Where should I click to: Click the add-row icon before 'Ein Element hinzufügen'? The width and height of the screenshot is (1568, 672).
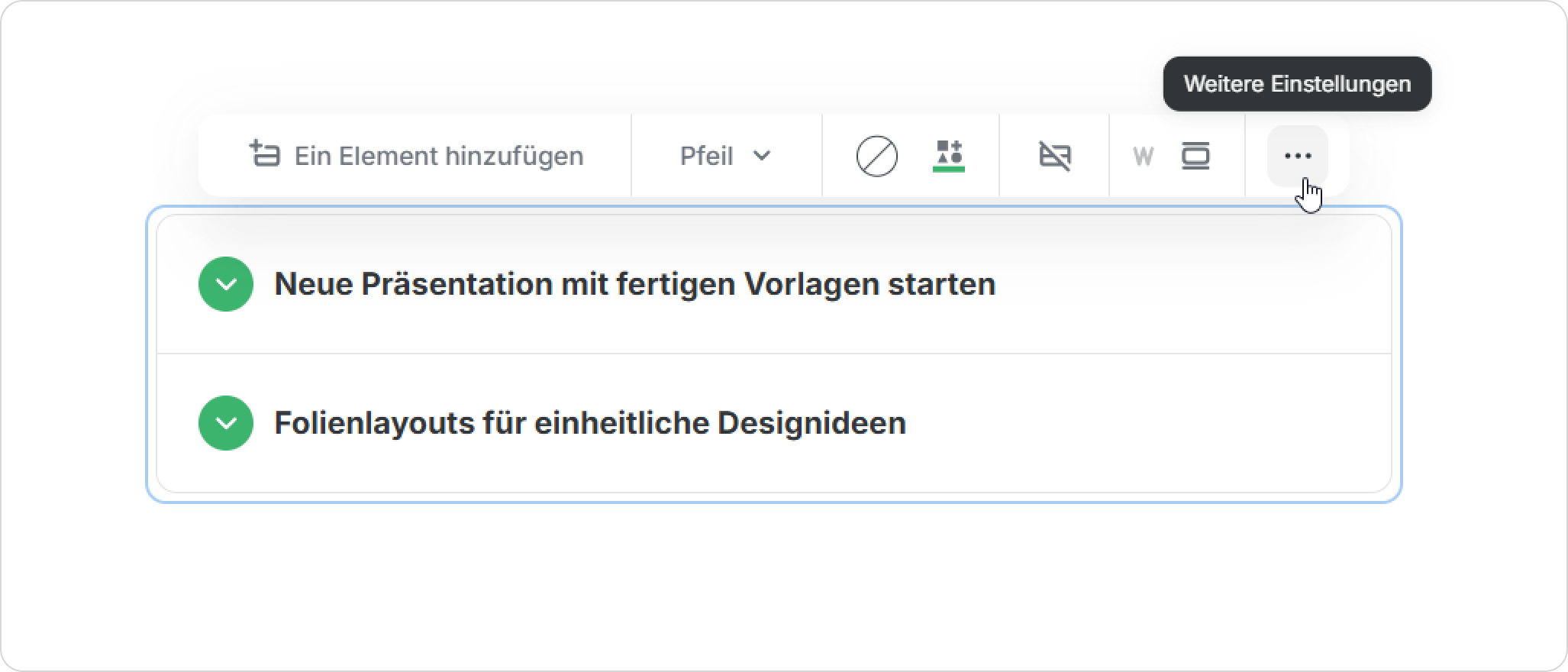(x=265, y=154)
